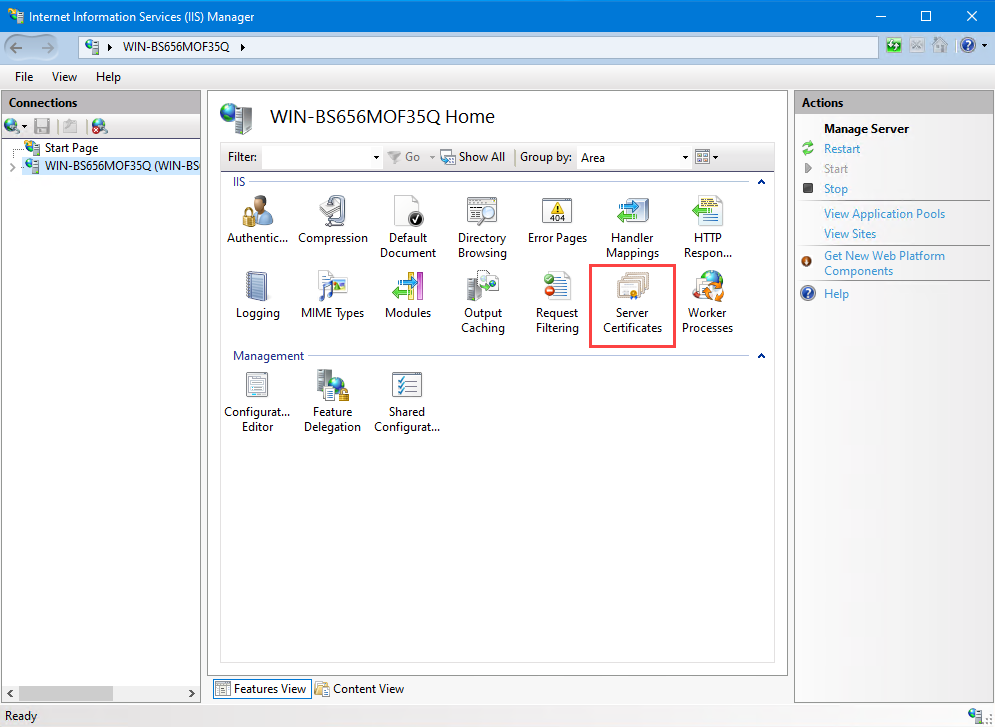Open the Group by Area dropdown

pyautogui.click(x=685, y=157)
